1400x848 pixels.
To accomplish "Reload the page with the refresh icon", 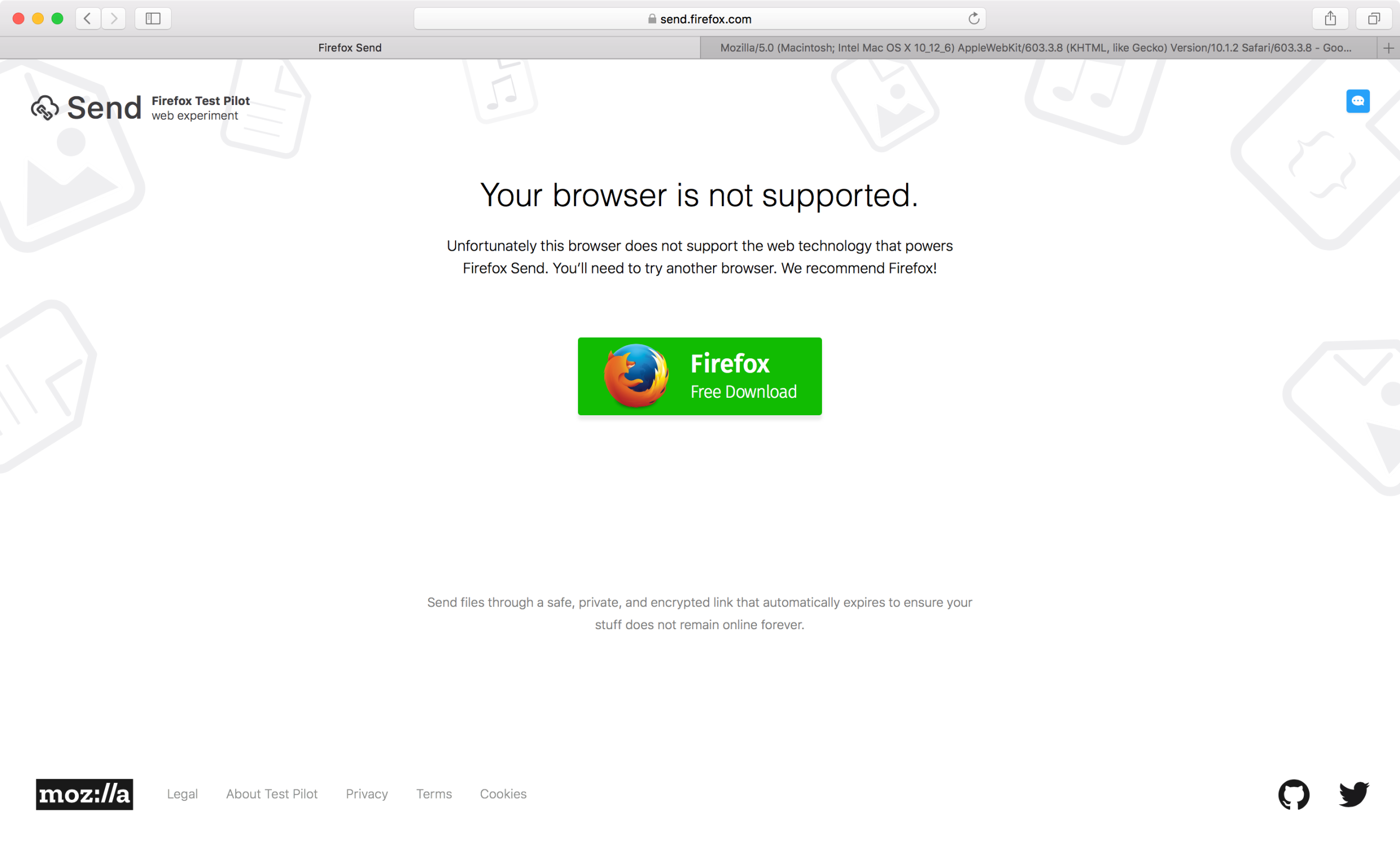I will point(974,19).
